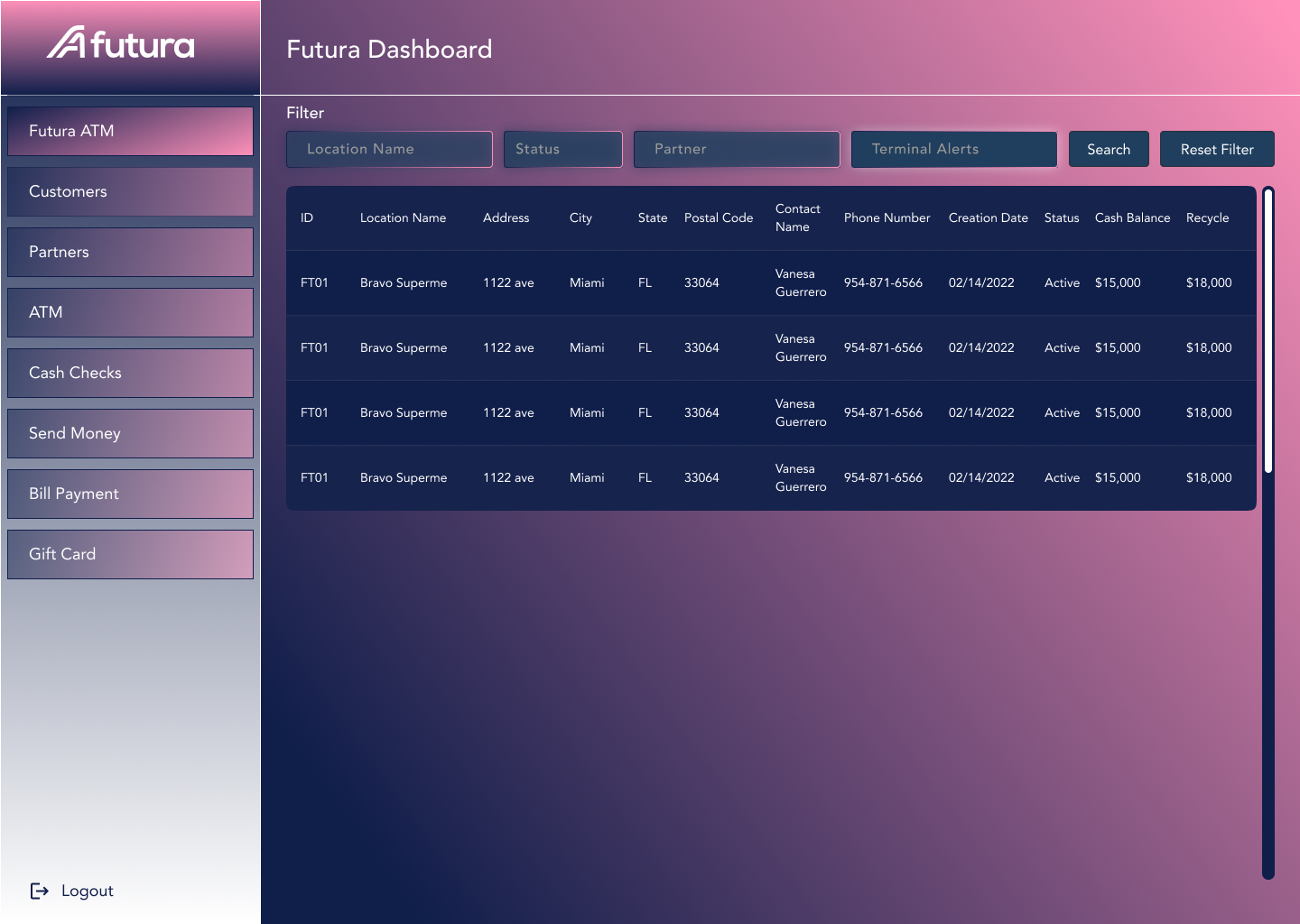The image size is (1300, 924).
Task: Navigate to Cash Checks
Action: pyautogui.click(x=130, y=373)
